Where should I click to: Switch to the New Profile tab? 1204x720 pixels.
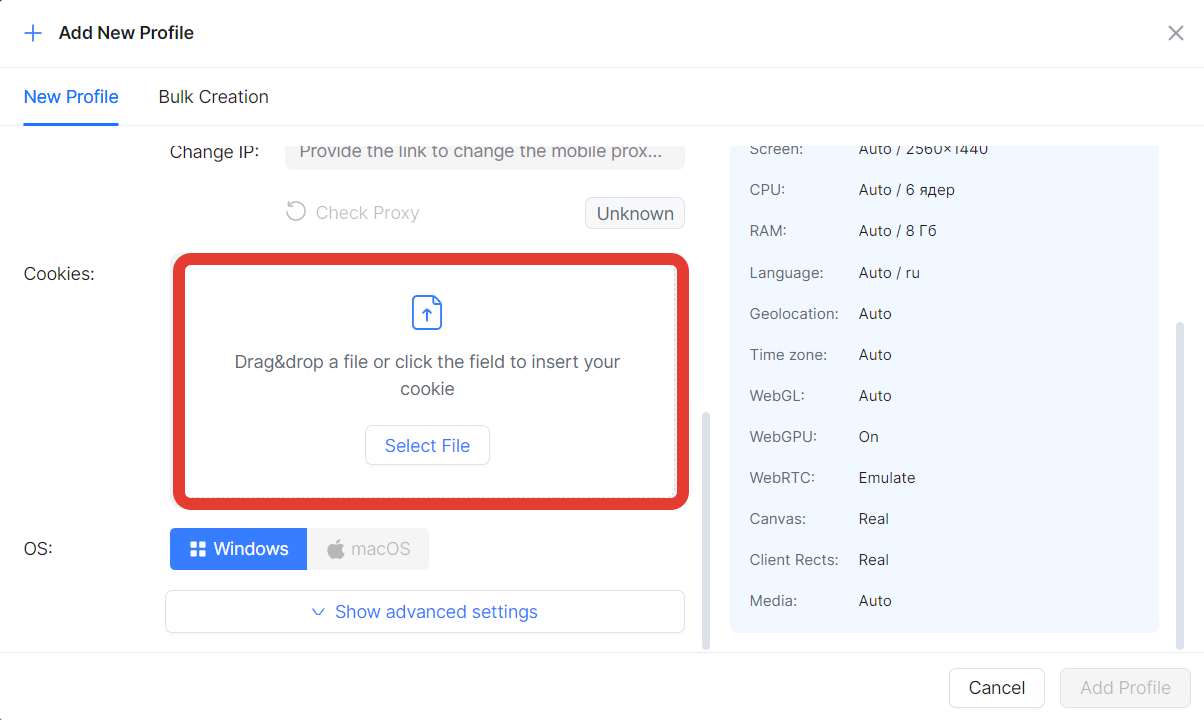point(71,97)
